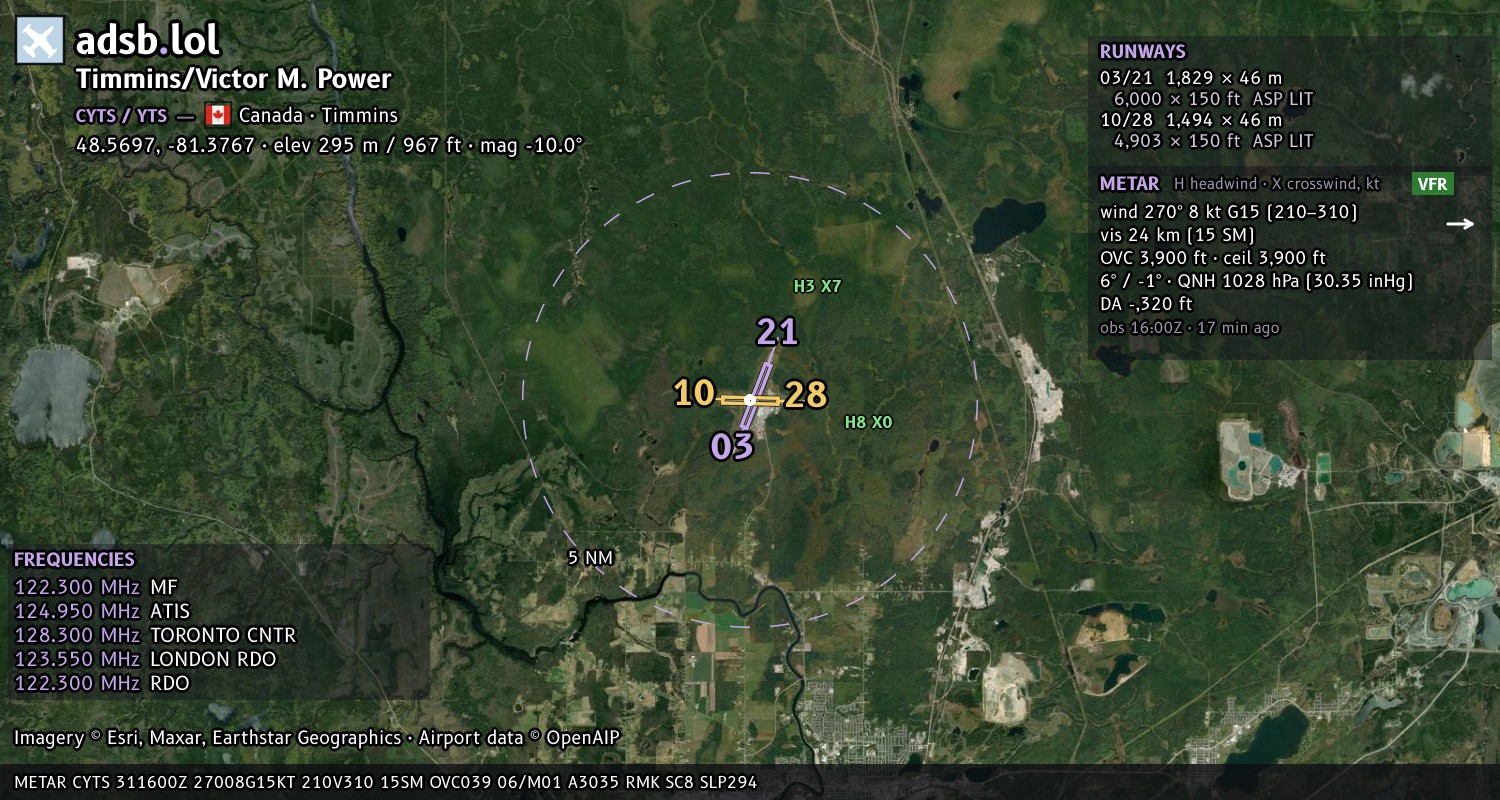Click the H8 X0 wind component label
1500x800 pixels.
pyautogui.click(x=868, y=422)
